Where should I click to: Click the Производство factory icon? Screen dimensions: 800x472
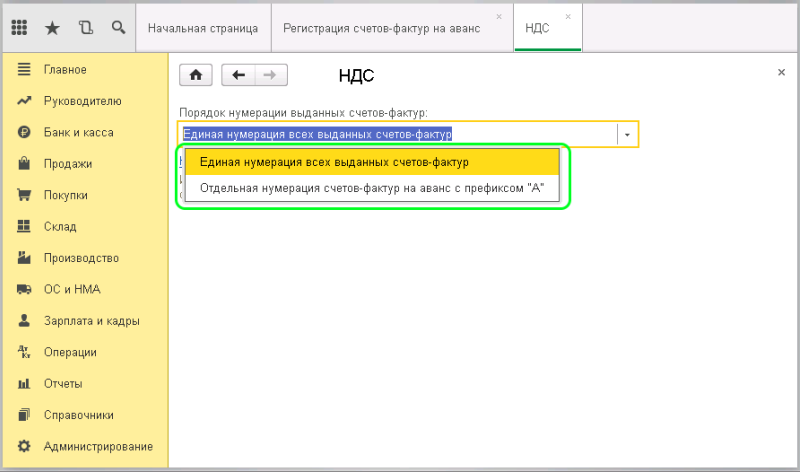[x=24, y=258]
